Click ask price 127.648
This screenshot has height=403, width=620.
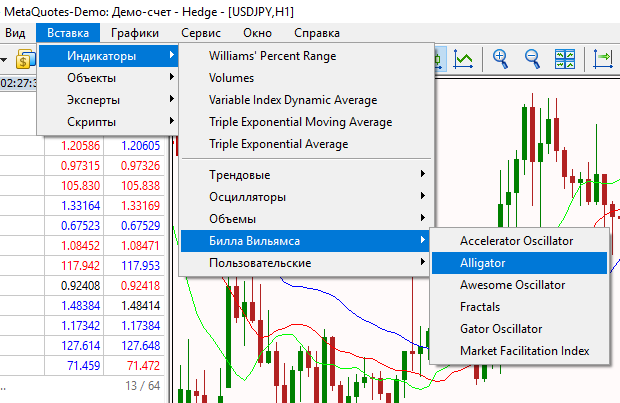pos(140,345)
